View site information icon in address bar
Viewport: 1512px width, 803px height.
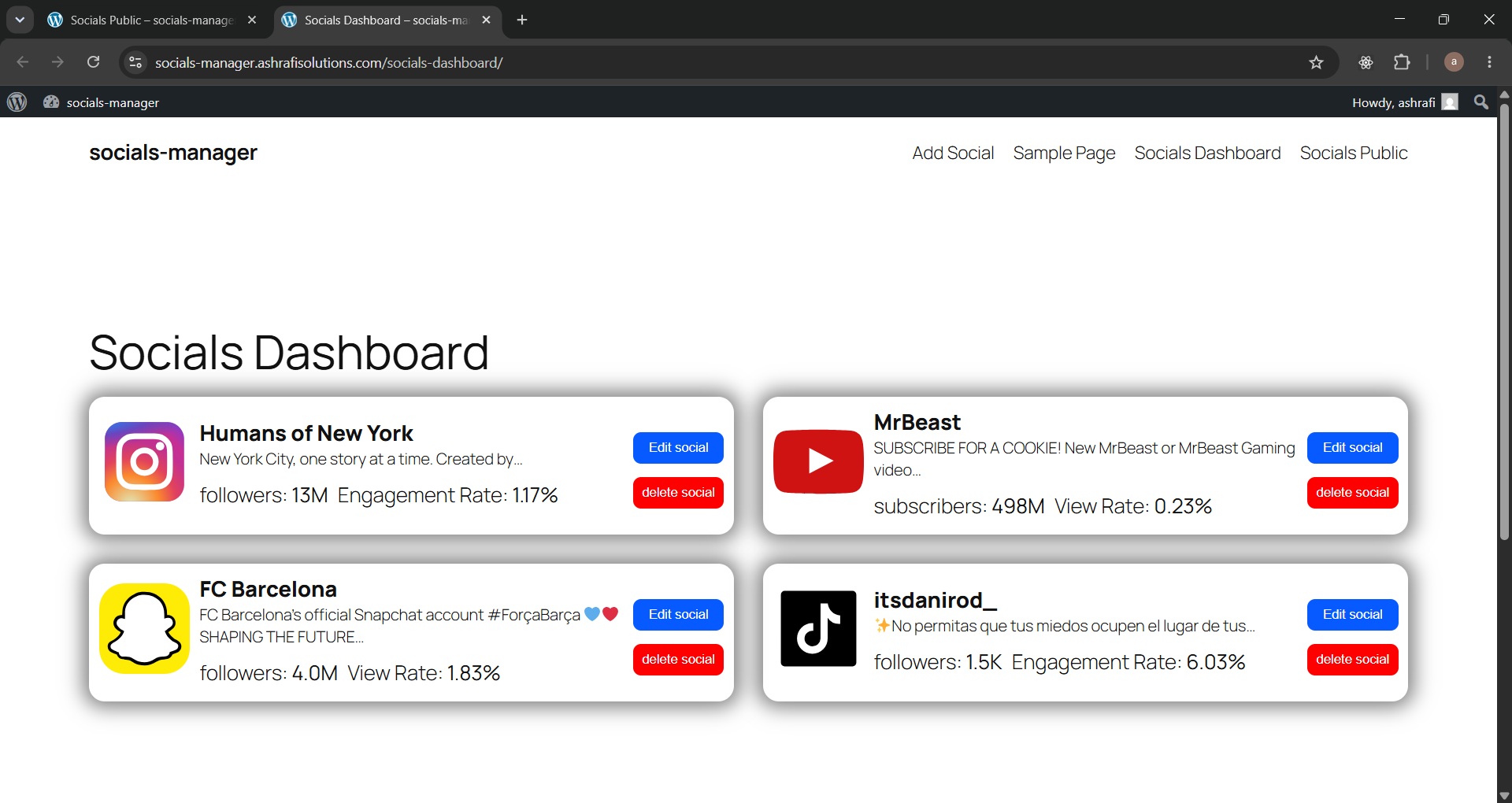[x=135, y=62]
